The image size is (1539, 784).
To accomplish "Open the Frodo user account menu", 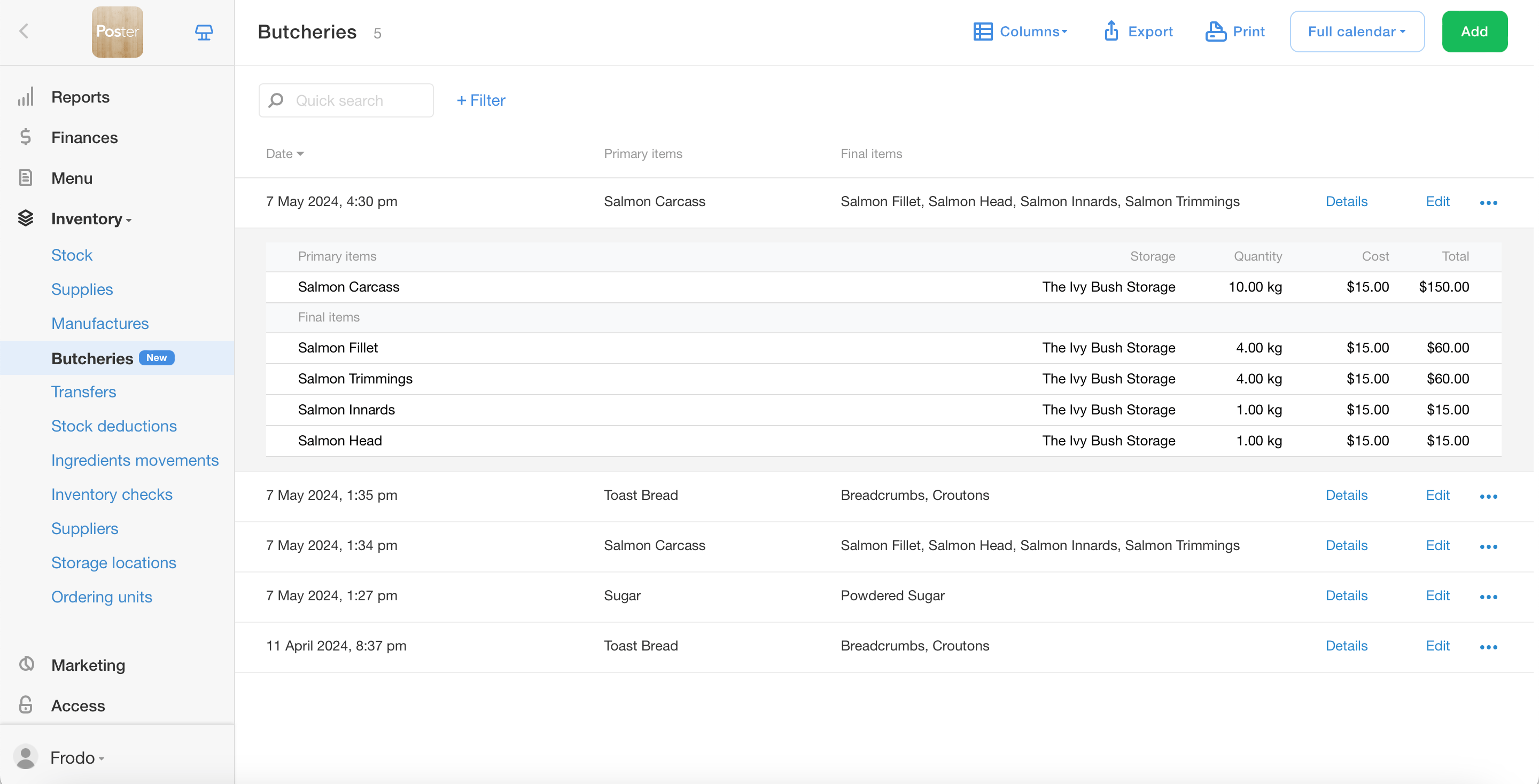I will point(76,757).
